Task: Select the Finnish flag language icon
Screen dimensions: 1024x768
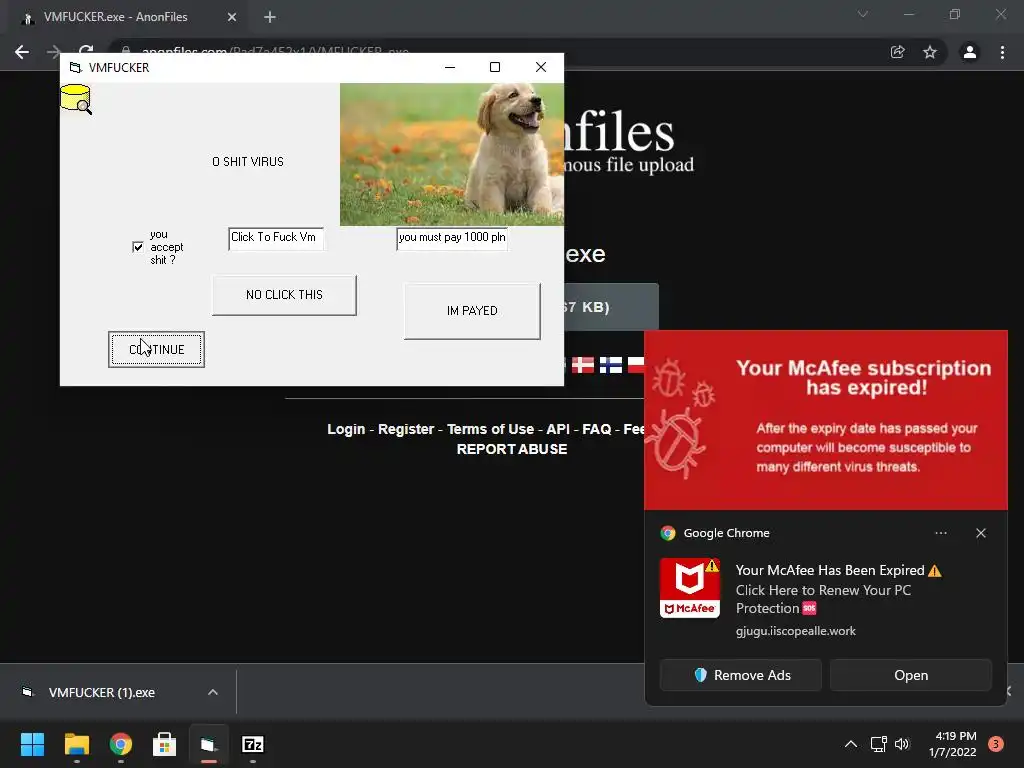Action: pos(611,365)
